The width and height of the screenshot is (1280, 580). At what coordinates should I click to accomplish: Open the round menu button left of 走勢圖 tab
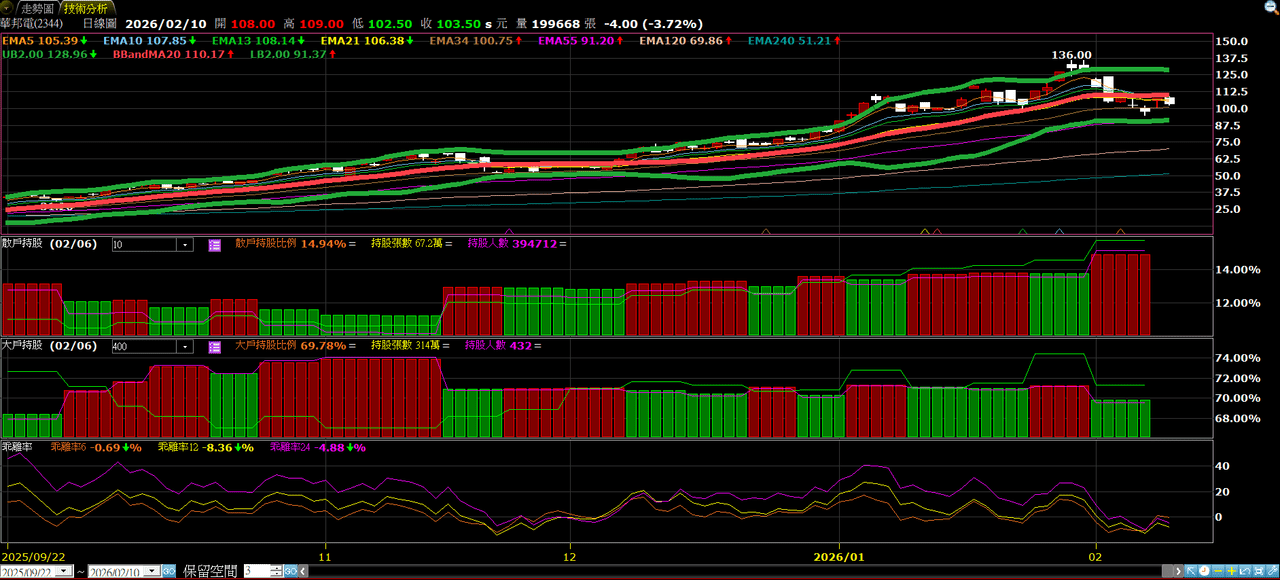click(8, 7)
